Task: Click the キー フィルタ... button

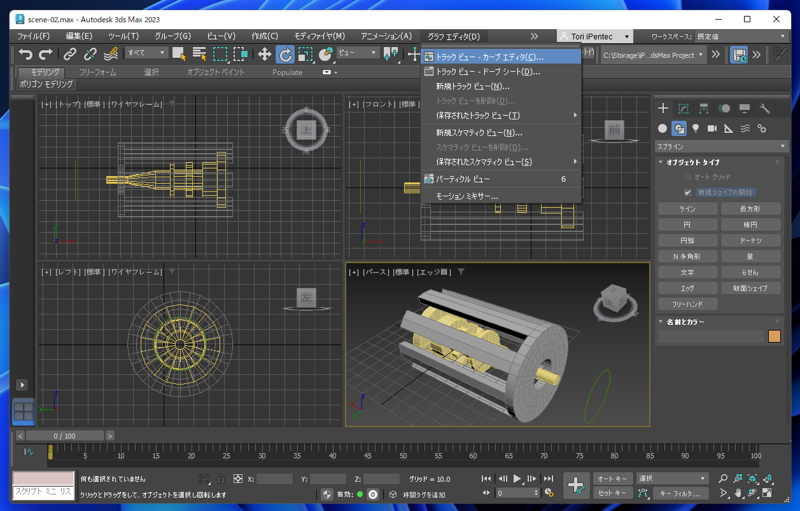Action: tap(680, 493)
